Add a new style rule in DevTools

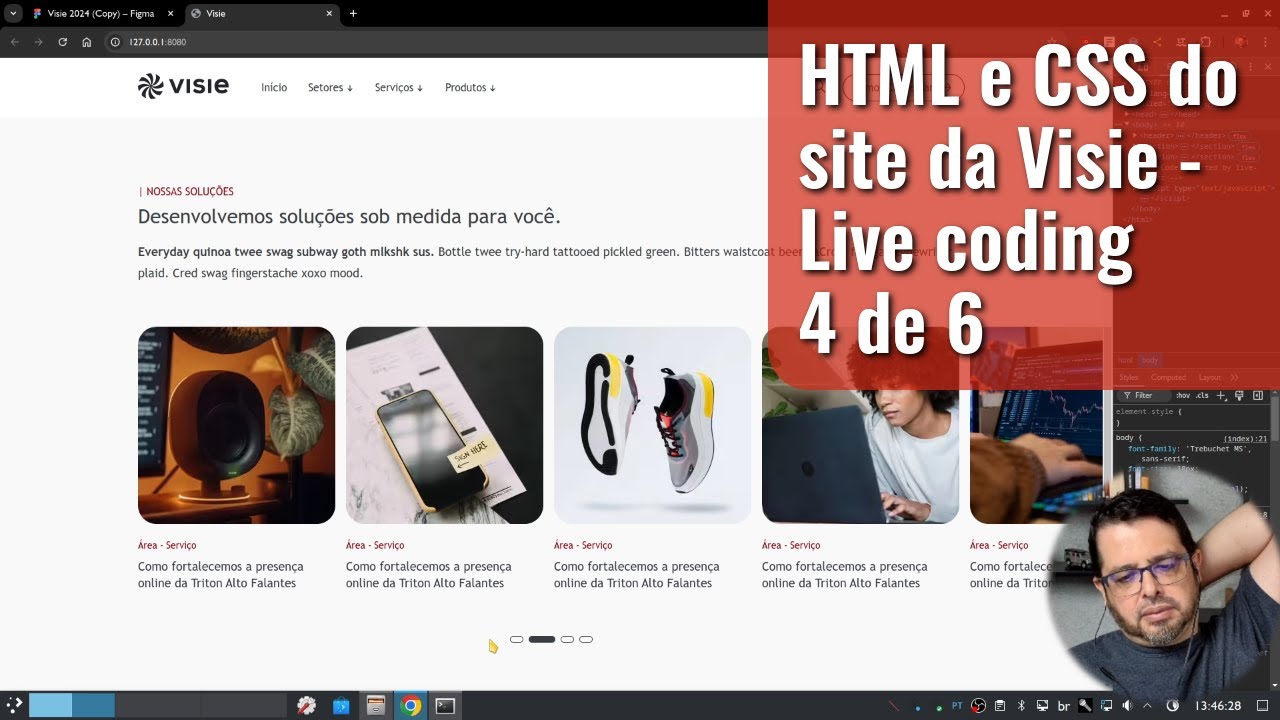1221,396
